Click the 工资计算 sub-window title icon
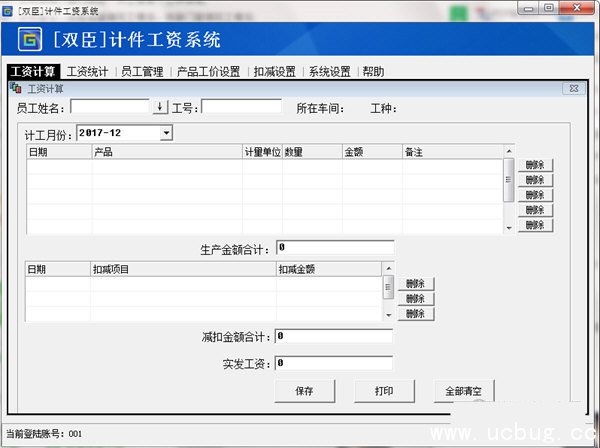Image resolution: width=600 pixels, height=448 pixels. 14,89
